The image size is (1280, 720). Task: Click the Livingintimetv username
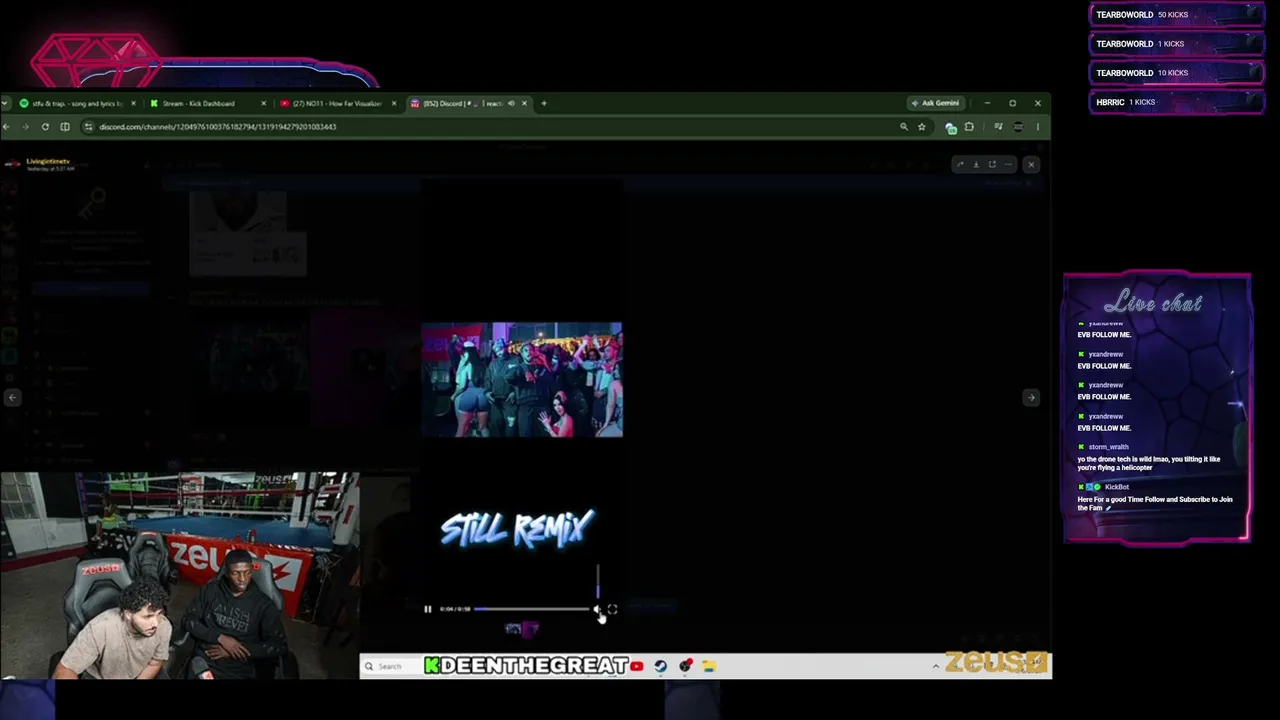(x=48, y=161)
